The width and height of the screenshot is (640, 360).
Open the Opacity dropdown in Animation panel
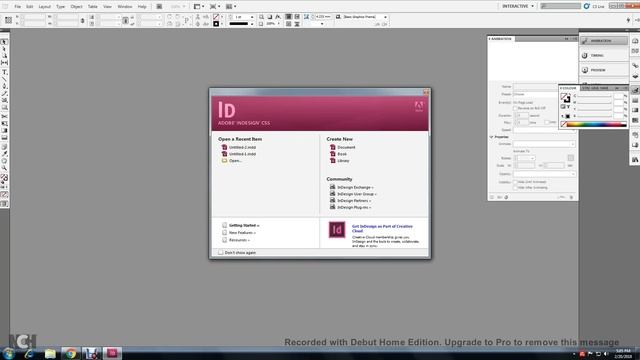[544, 174]
